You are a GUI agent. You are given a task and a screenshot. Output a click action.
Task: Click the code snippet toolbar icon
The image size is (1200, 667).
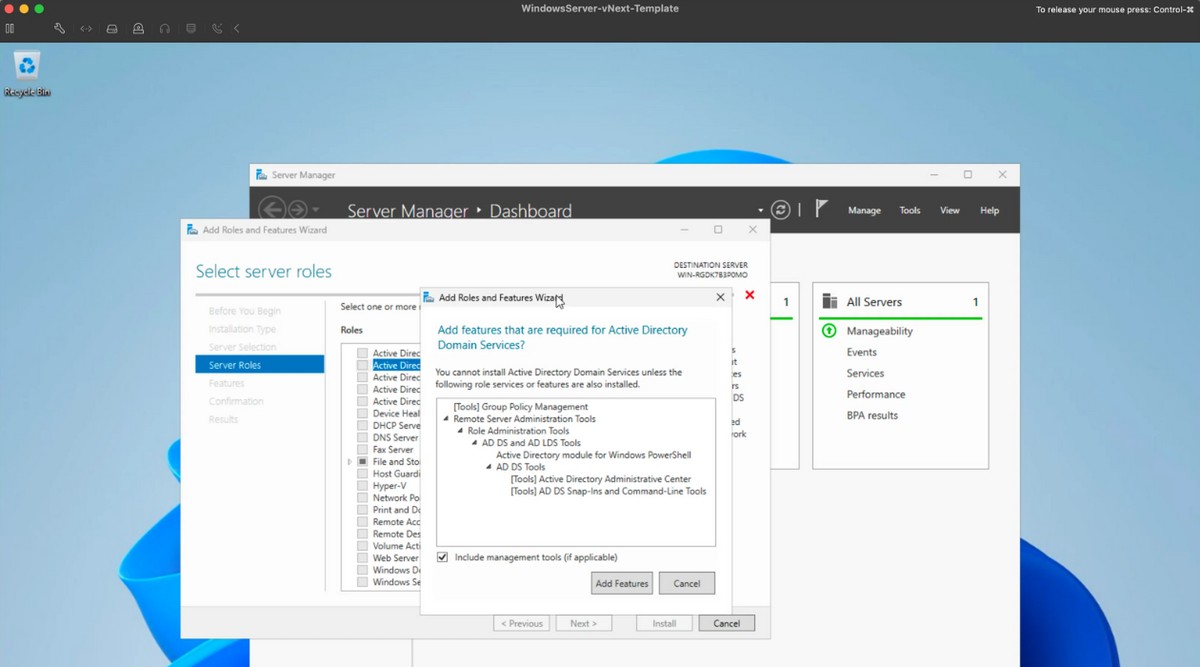coord(86,28)
